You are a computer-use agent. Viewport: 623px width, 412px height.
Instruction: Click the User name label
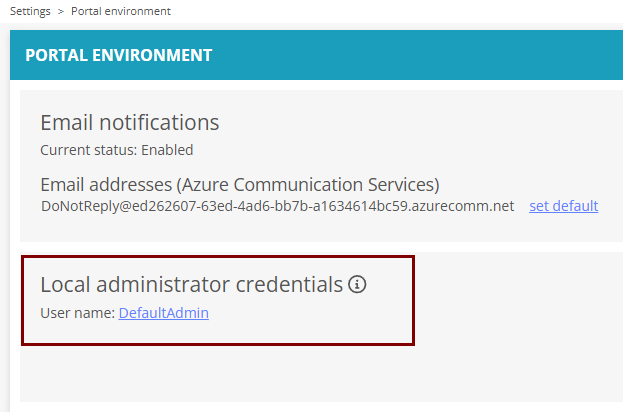(77, 313)
